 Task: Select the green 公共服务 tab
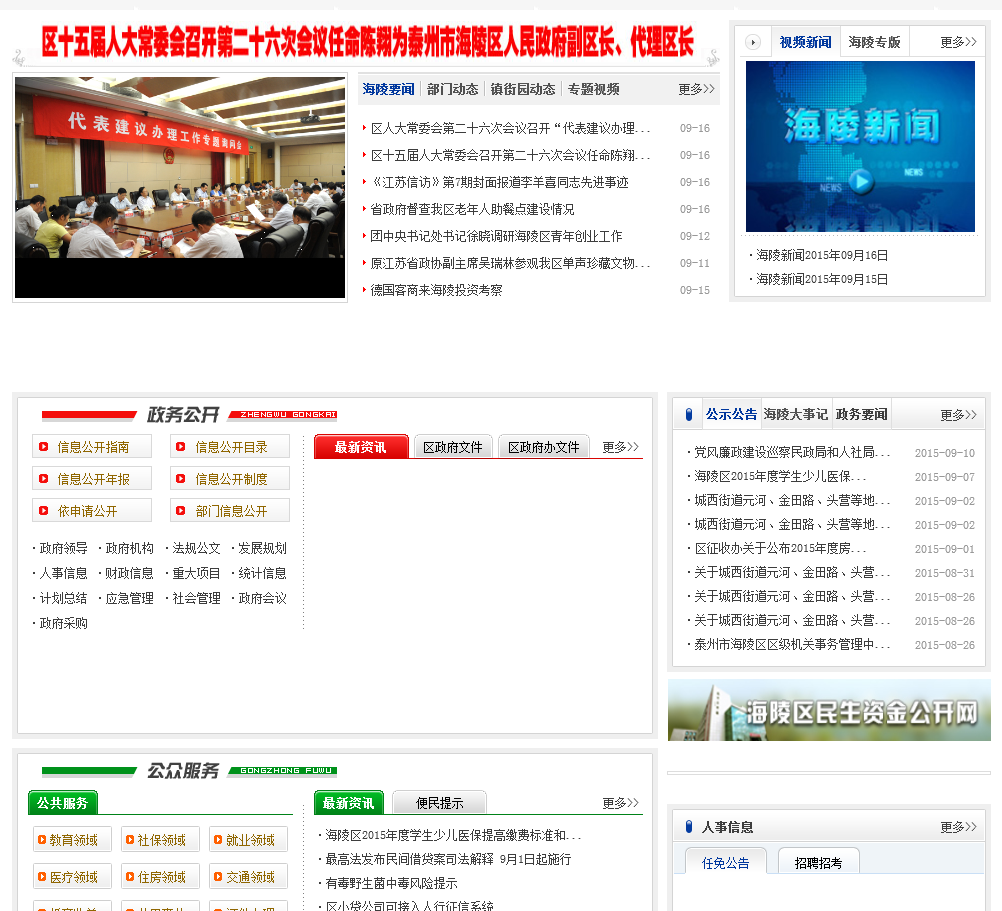coord(63,802)
